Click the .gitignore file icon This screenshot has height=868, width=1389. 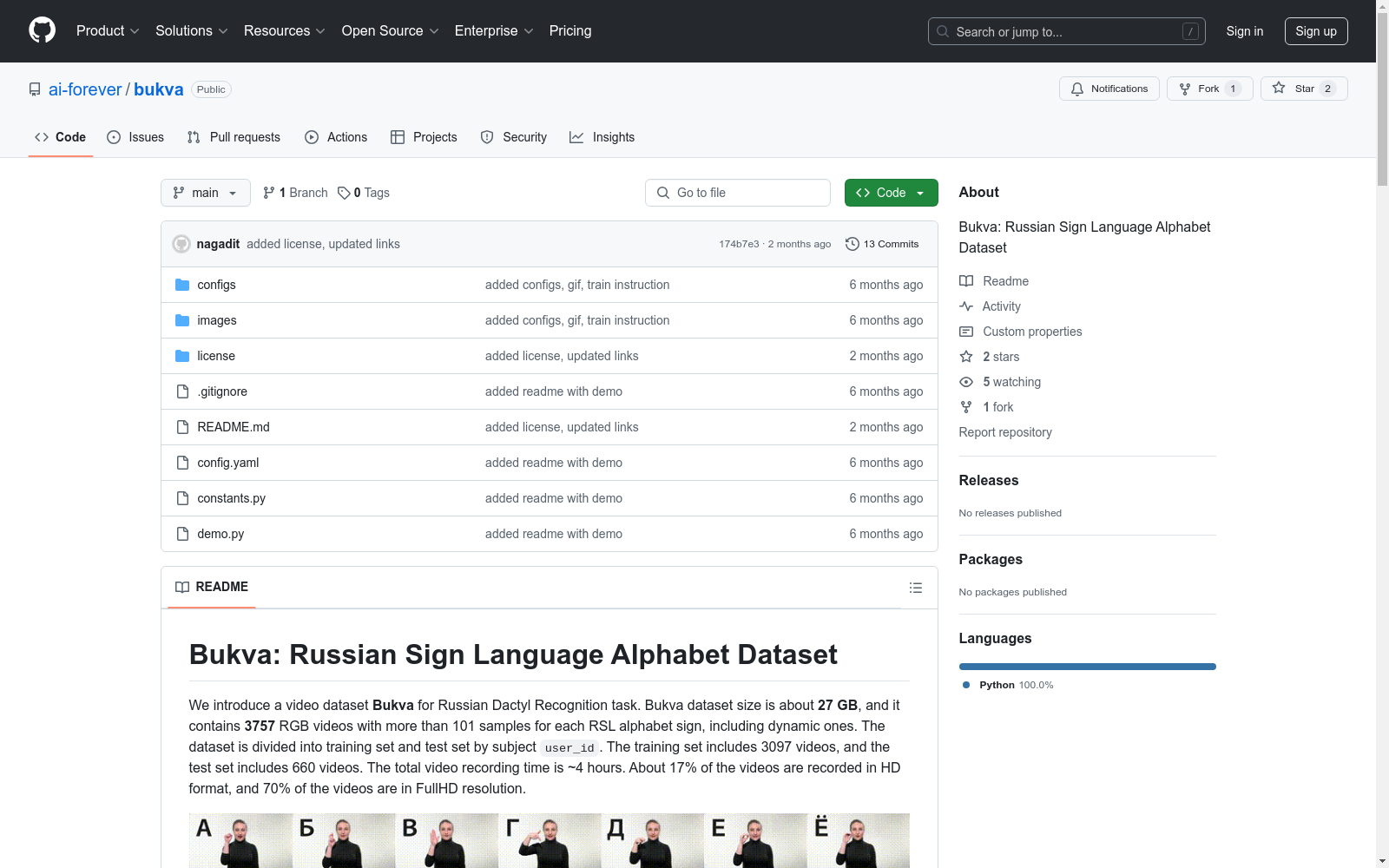point(182,391)
